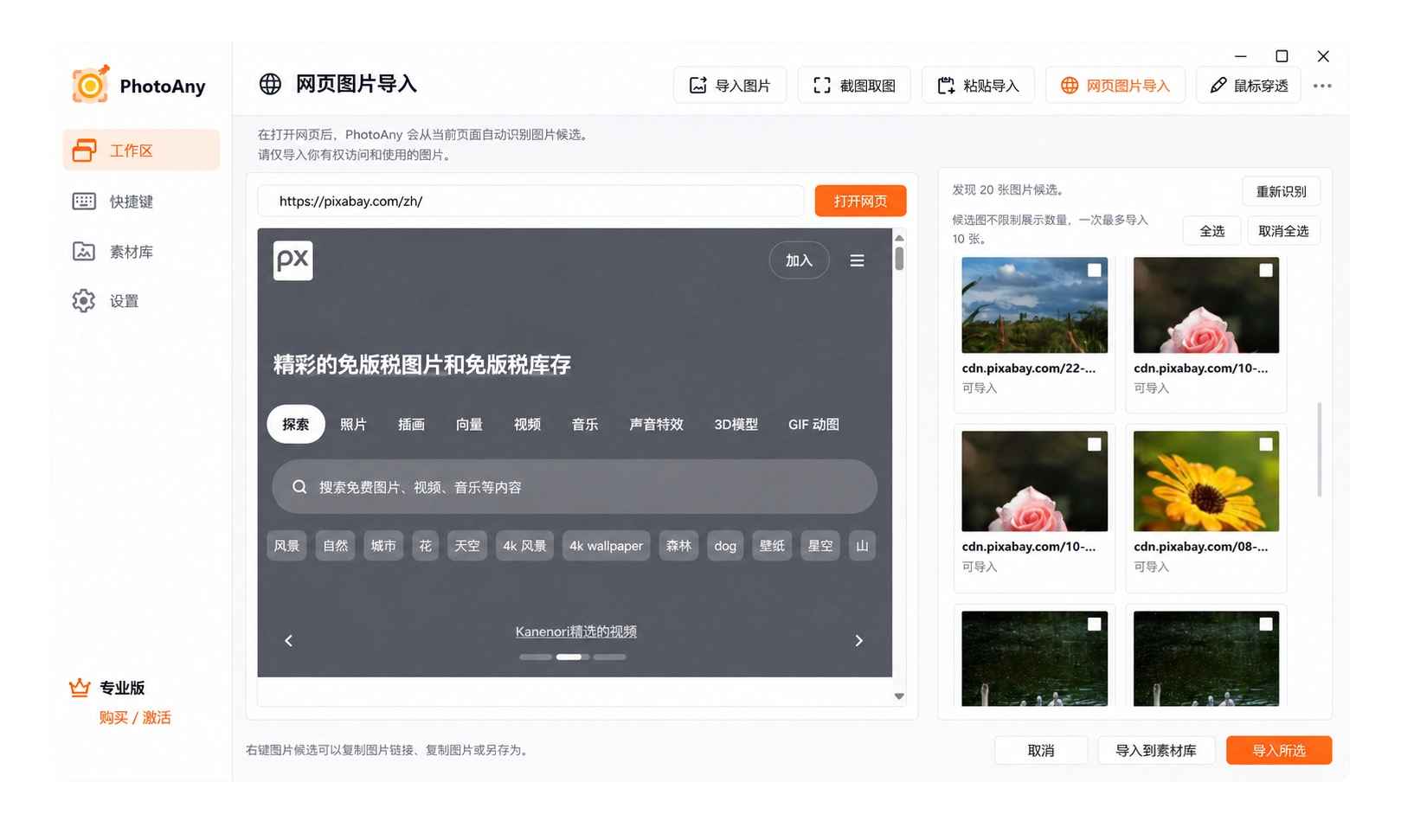Select 网页图片导入 toolbar option
The height and width of the screenshot is (840, 1401).
pos(1115,85)
